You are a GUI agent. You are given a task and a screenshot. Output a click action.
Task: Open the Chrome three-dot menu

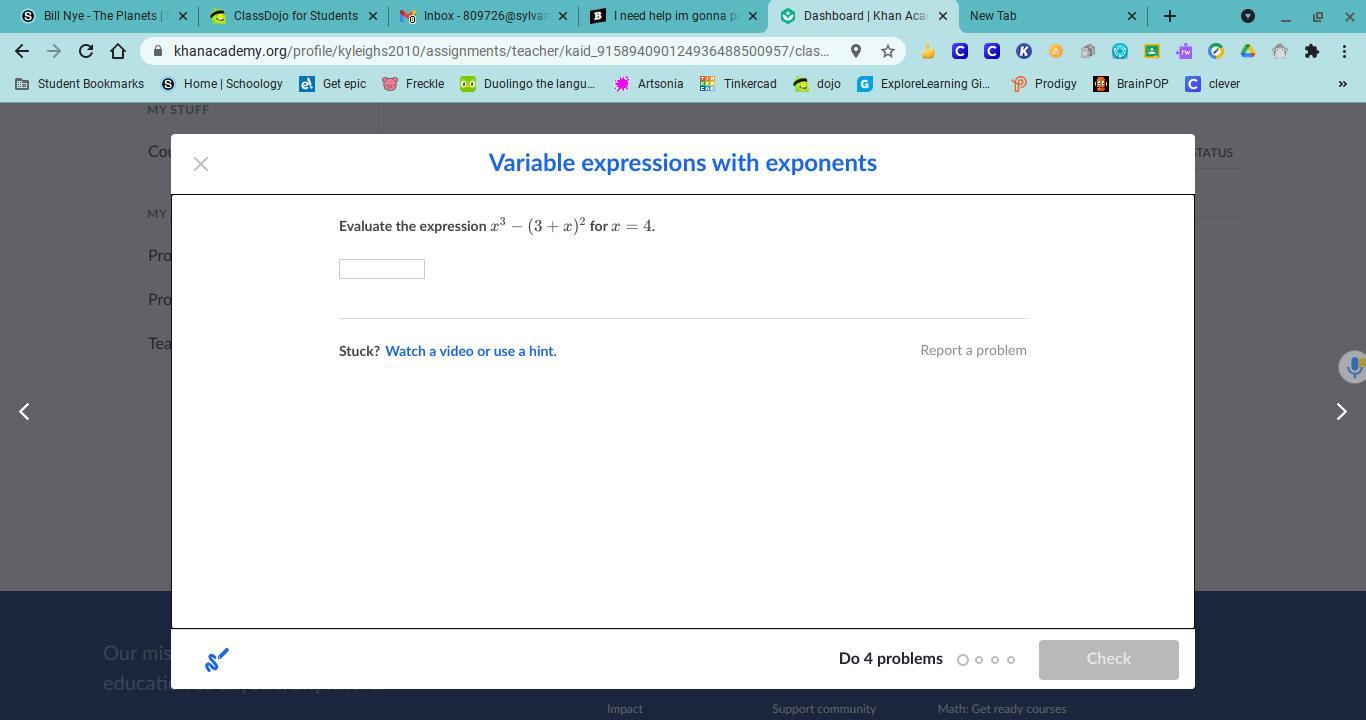(1344, 51)
